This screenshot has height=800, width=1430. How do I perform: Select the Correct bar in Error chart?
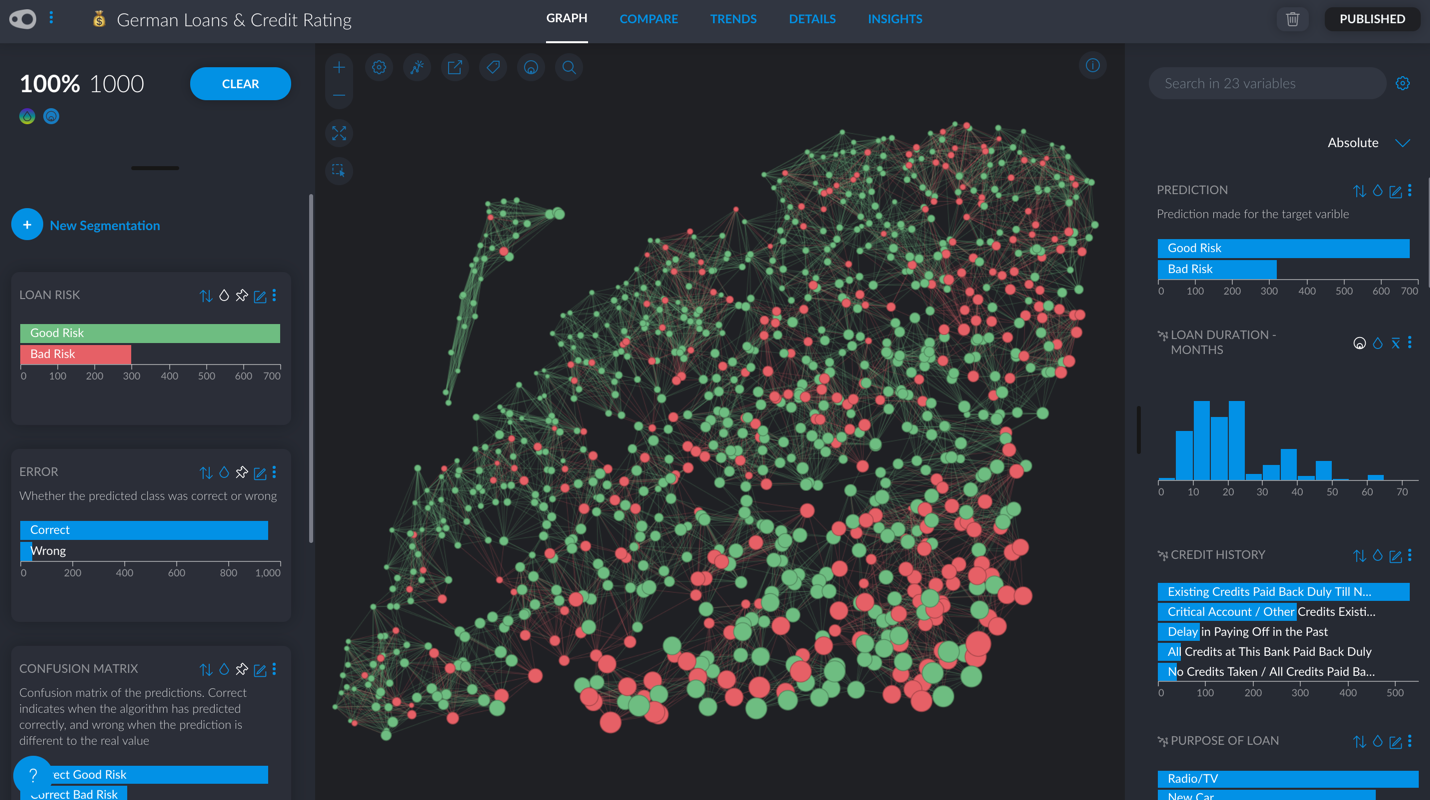pyautogui.click(x=144, y=530)
